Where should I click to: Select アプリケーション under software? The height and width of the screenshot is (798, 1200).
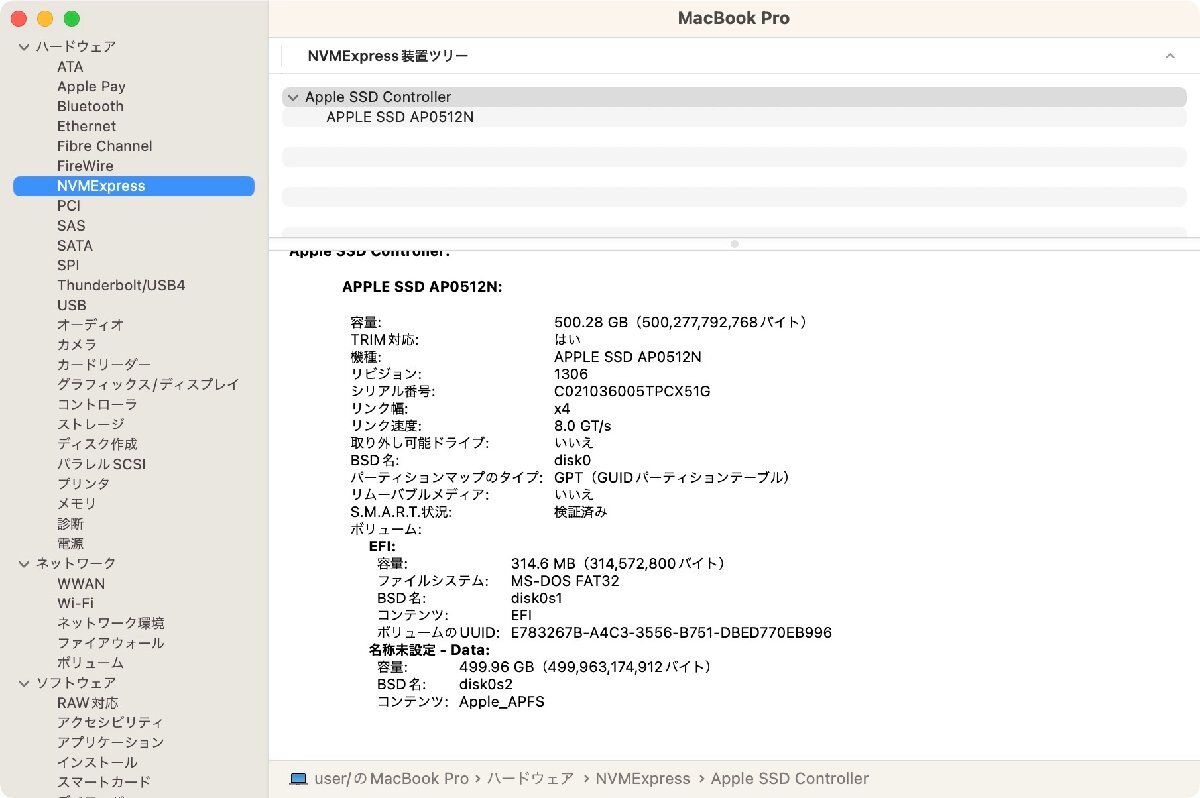click(x=110, y=742)
